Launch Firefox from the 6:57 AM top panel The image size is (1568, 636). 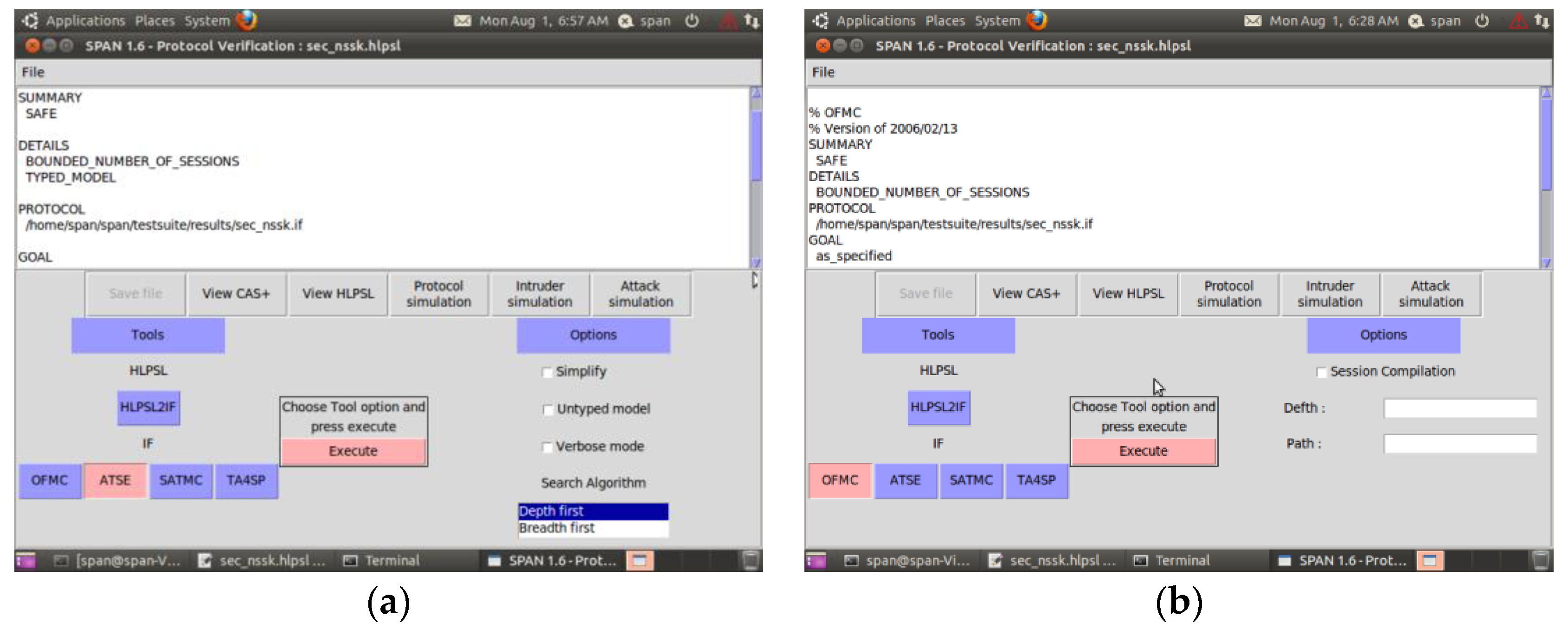(246, 20)
